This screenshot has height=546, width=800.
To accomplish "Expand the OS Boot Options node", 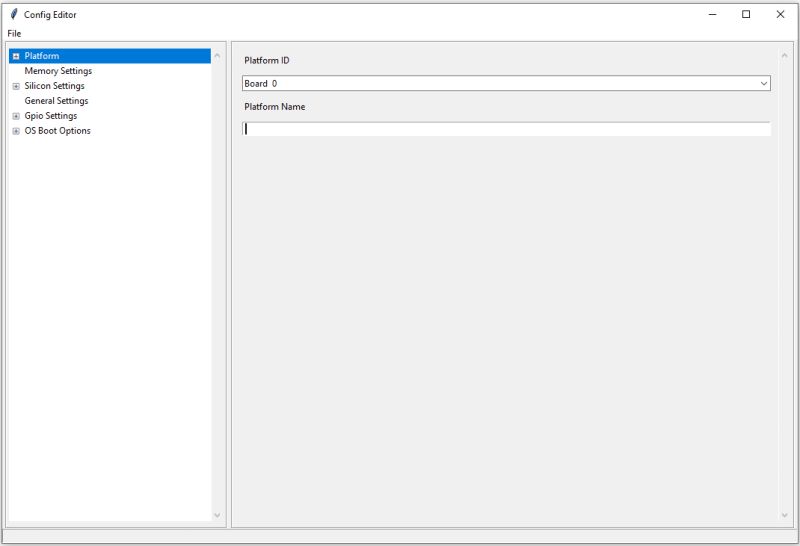I will coord(16,131).
